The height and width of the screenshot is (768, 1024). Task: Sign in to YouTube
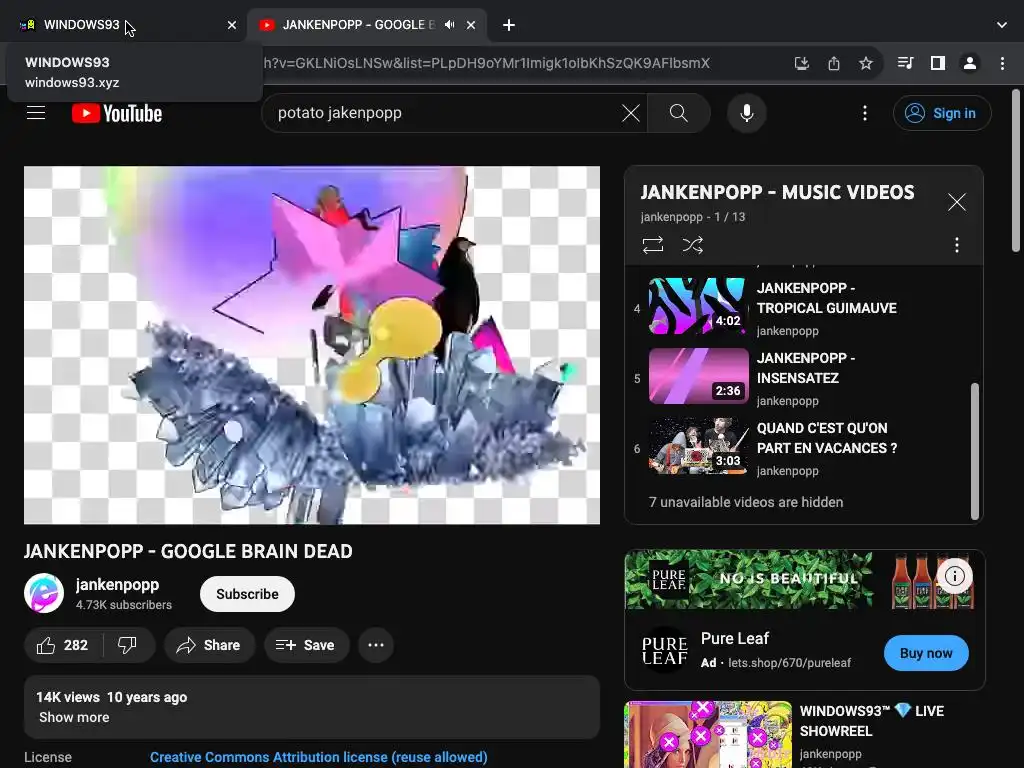pos(942,113)
